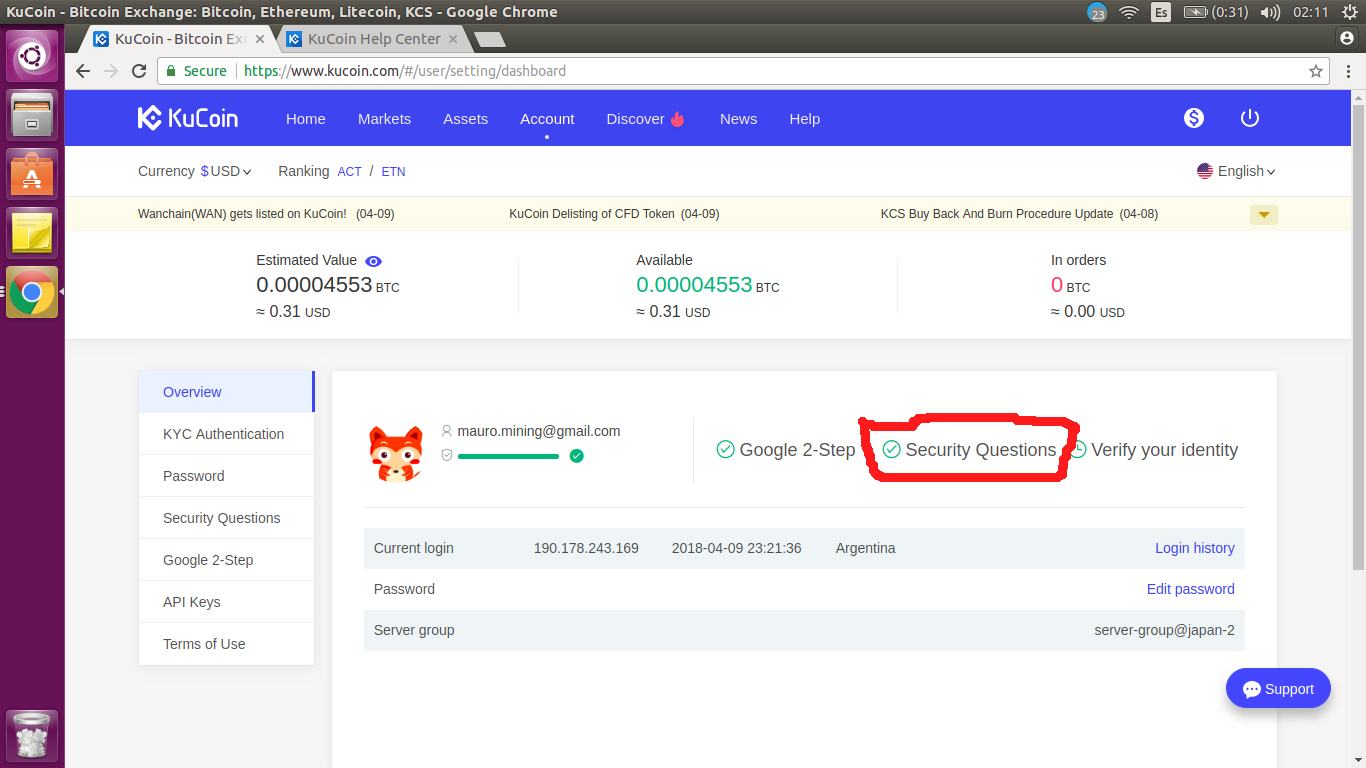Click ACT ranking link

[349, 172]
